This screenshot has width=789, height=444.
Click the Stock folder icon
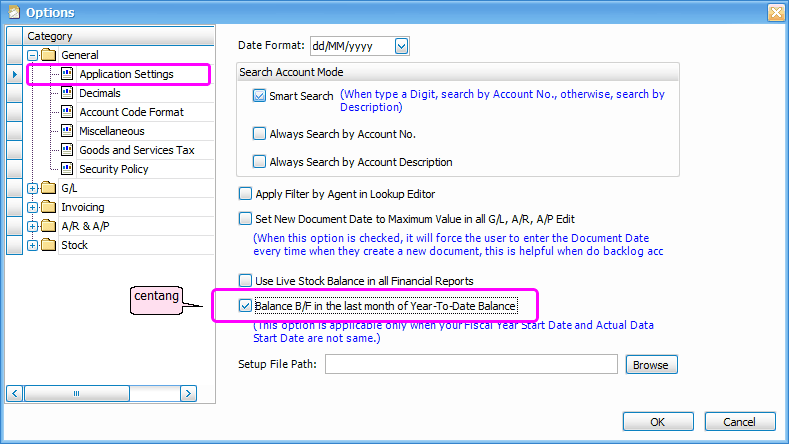point(49,245)
